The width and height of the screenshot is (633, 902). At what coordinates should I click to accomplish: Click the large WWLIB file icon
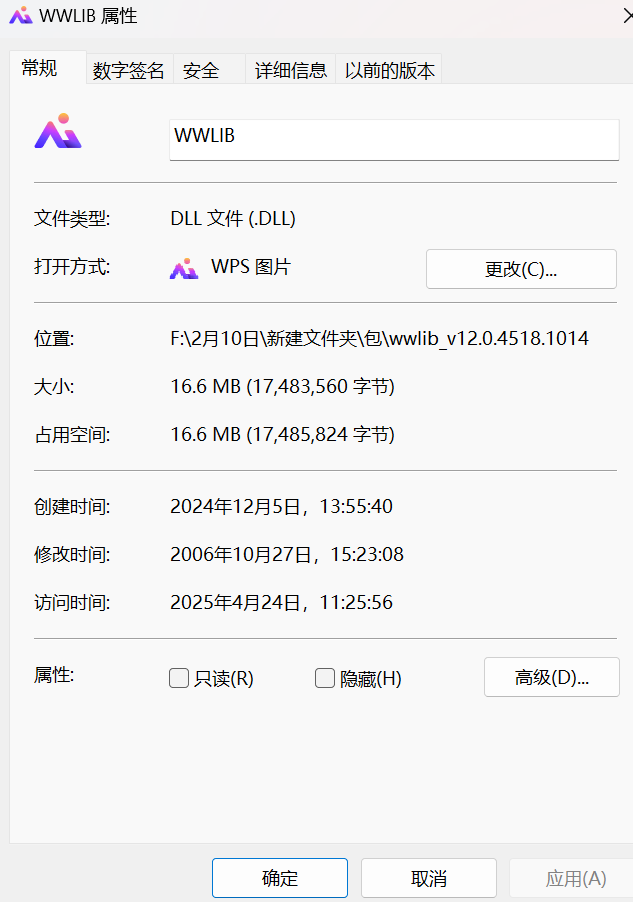click(58, 131)
